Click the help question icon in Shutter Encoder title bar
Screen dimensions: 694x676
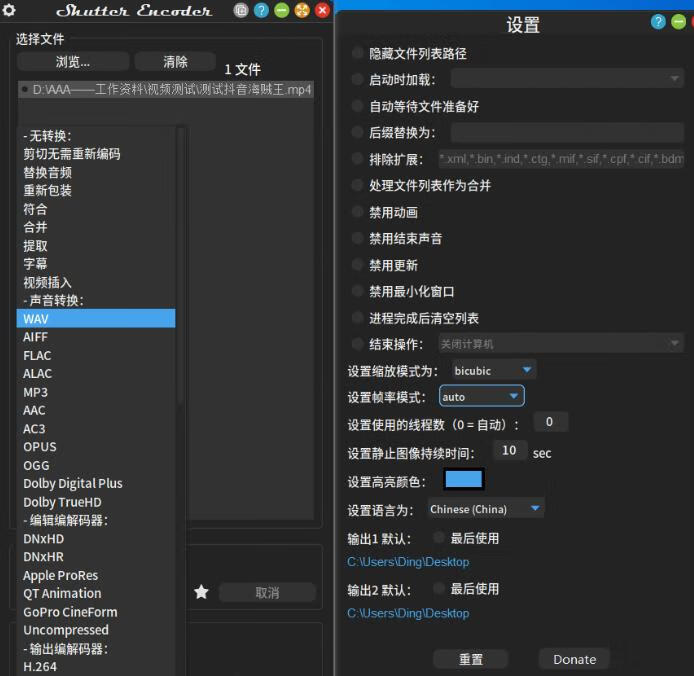261,10
